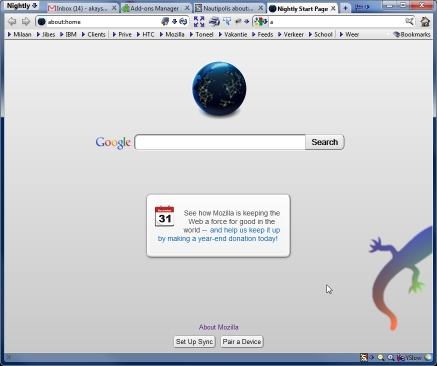437x366 pixels.
Task: Click the blue arrow next to S status icon
Action: (371, 358)
